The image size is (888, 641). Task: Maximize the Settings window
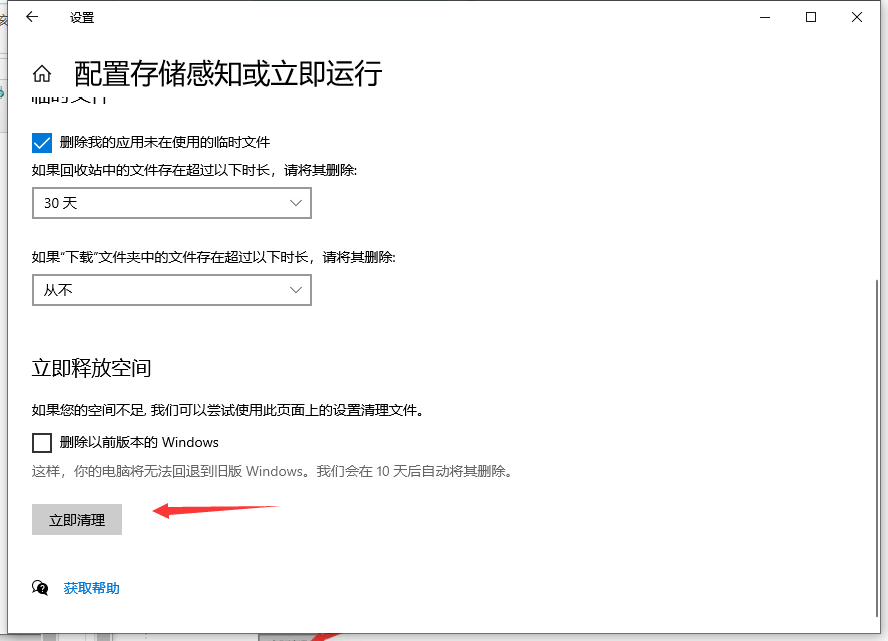810,17
